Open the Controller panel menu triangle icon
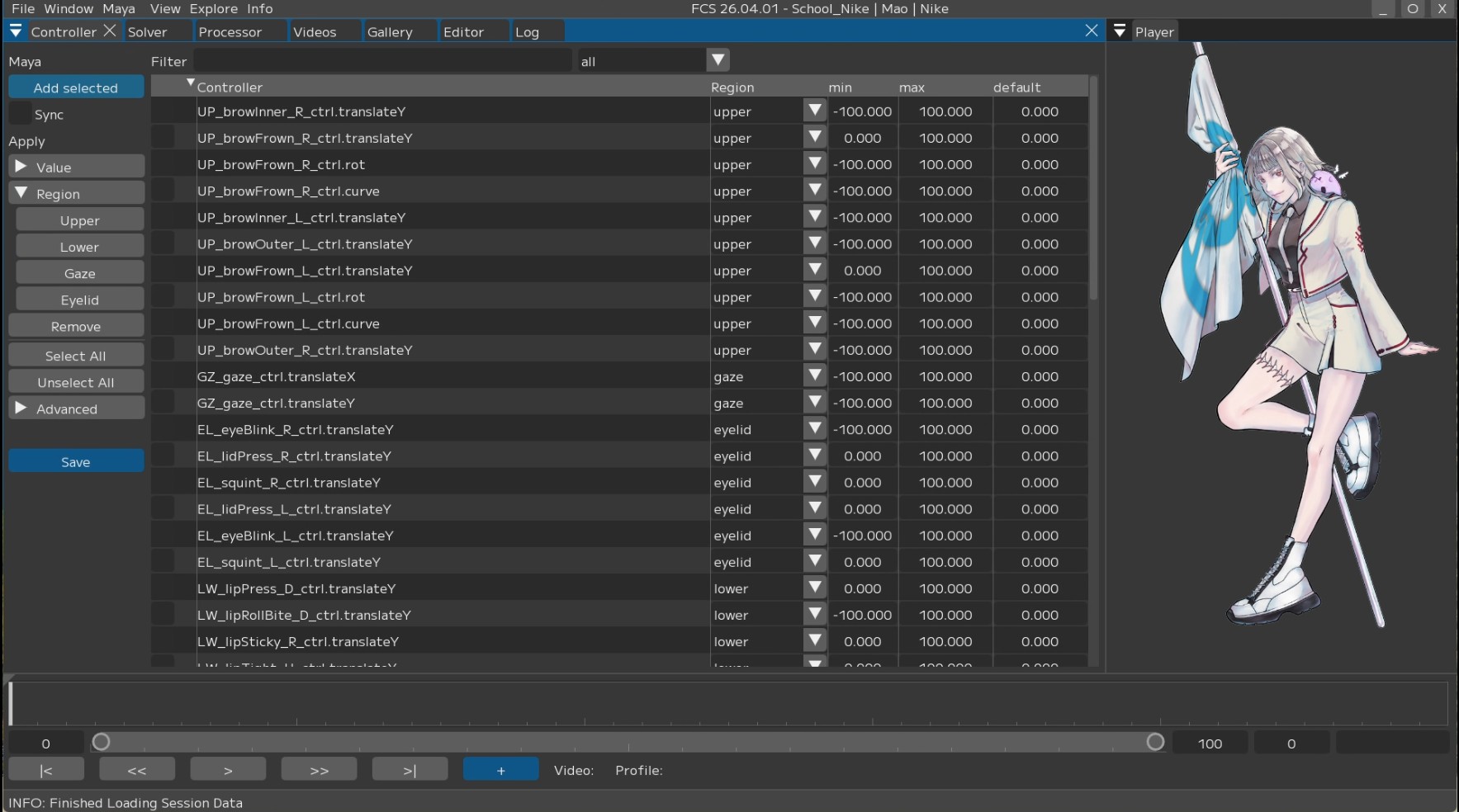 coord(16,31)
